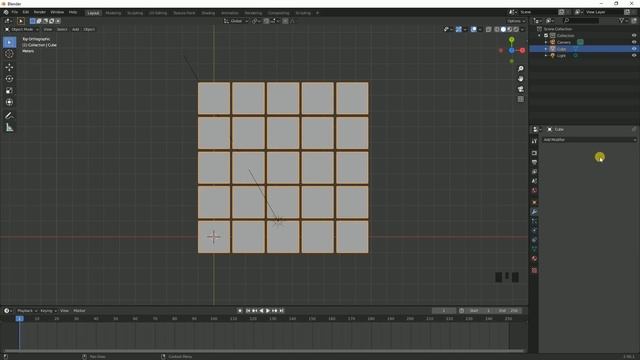Open the Render menu

(x=40, y=12)
